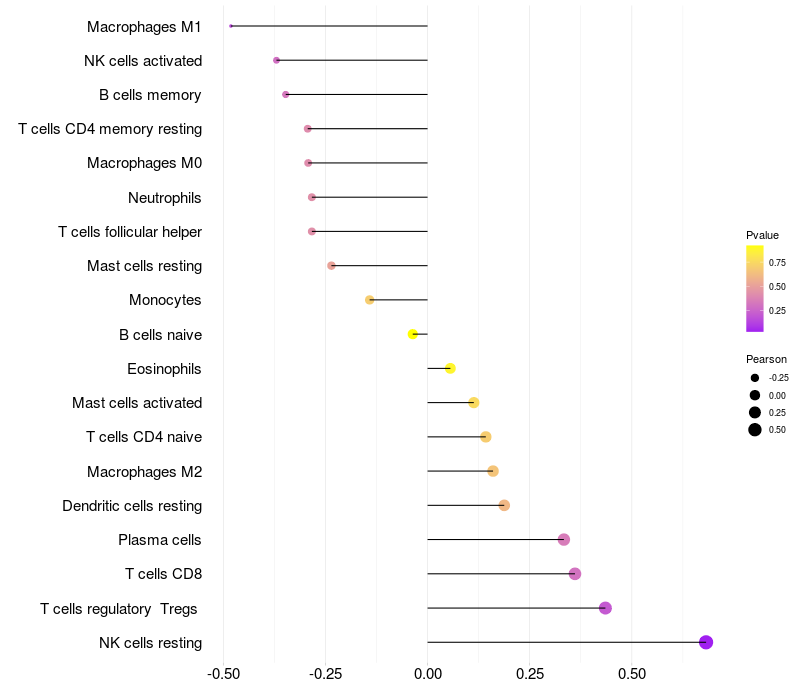This screenshot has width=800, height=700.
Task: Click the Pvalue color gradient legend bar
Action: tap(755, 289)
